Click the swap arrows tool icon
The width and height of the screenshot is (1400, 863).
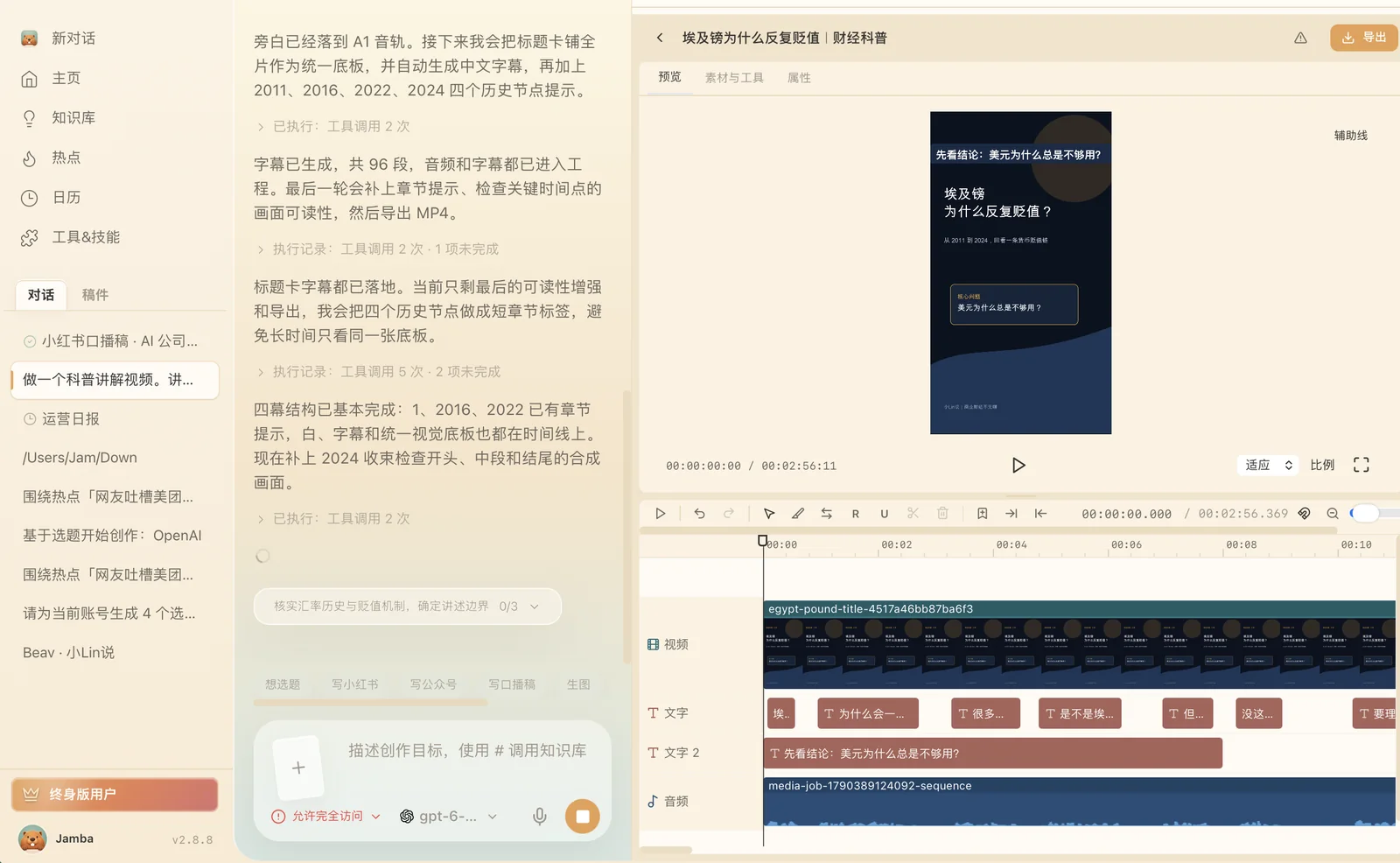click(826, 514)
